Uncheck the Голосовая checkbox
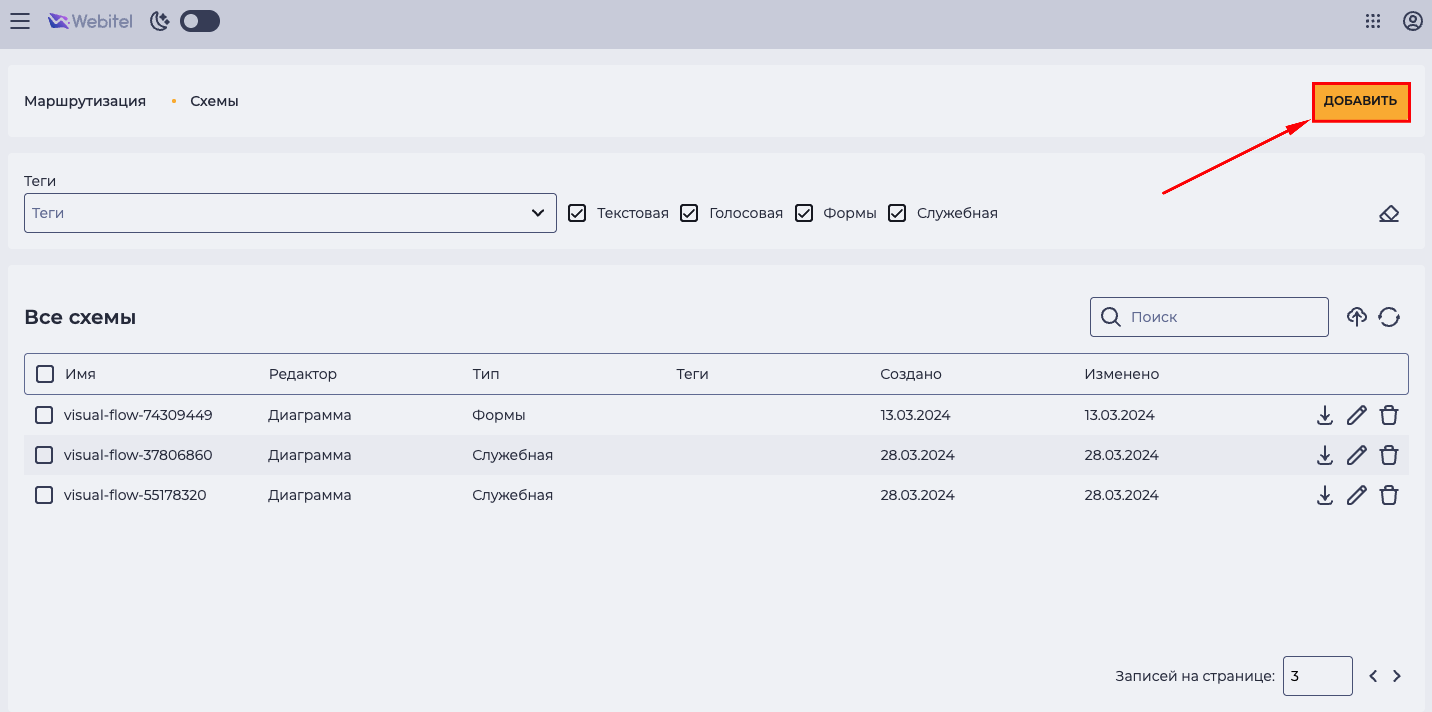This screenshot has width=1432, height=712. tap(689, 213)
